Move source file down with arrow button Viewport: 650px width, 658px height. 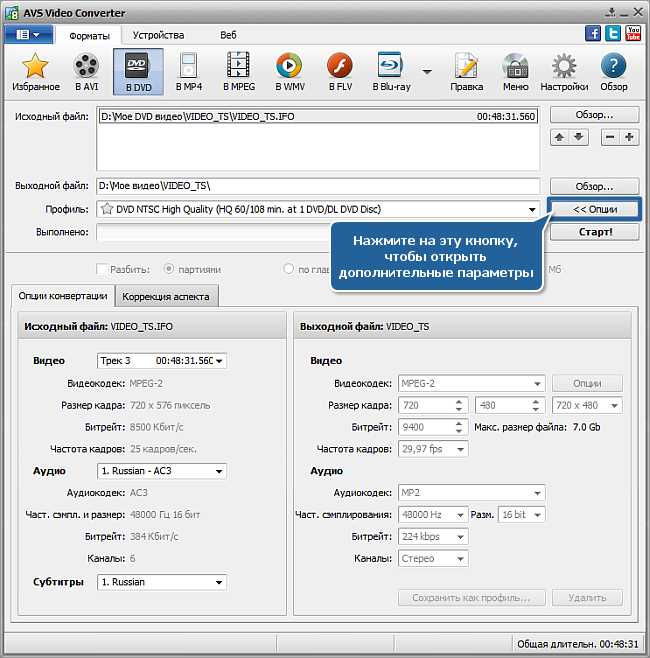coord(579,137)
